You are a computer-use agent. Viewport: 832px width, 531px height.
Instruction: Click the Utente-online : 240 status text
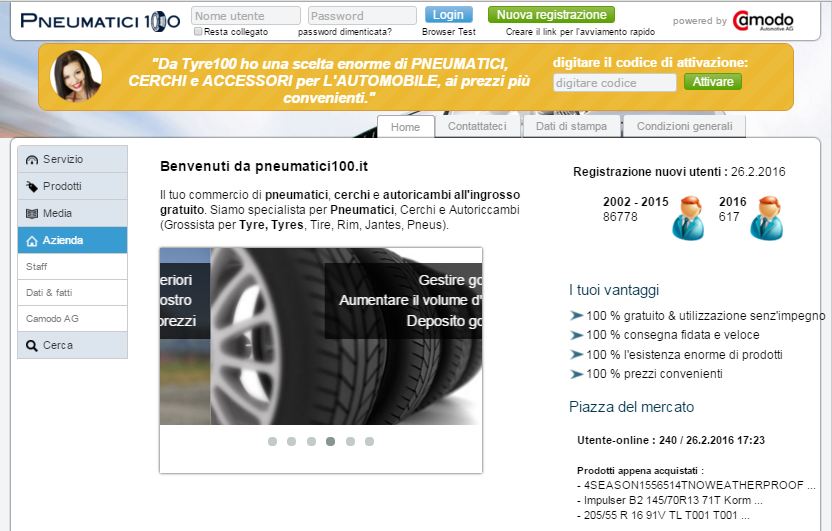click(x=671, y=440)
